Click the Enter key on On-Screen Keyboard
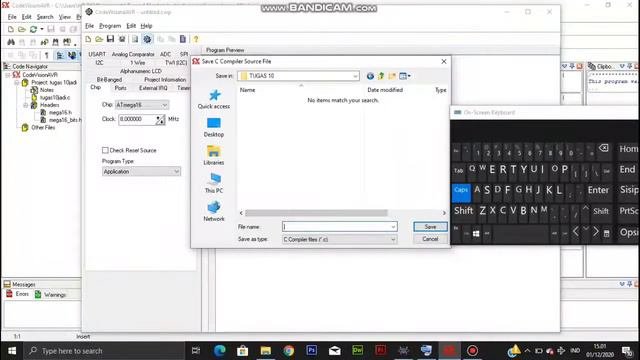The height and width of the screenshot is (360, 640). pyautogui.click(x=598, y=190)
